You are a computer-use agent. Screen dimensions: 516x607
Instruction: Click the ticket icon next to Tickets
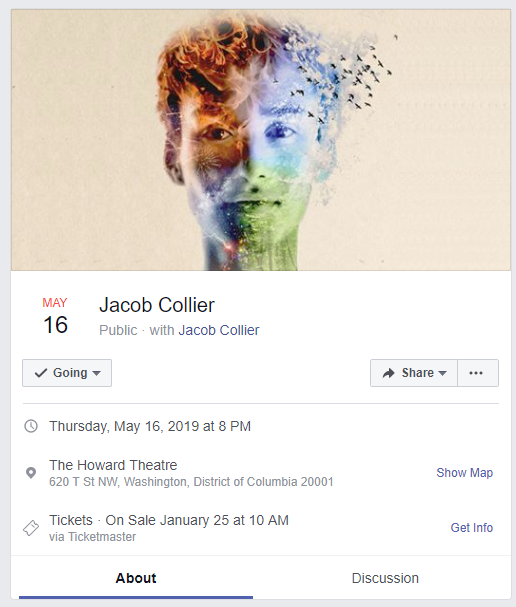click(31, 528)
